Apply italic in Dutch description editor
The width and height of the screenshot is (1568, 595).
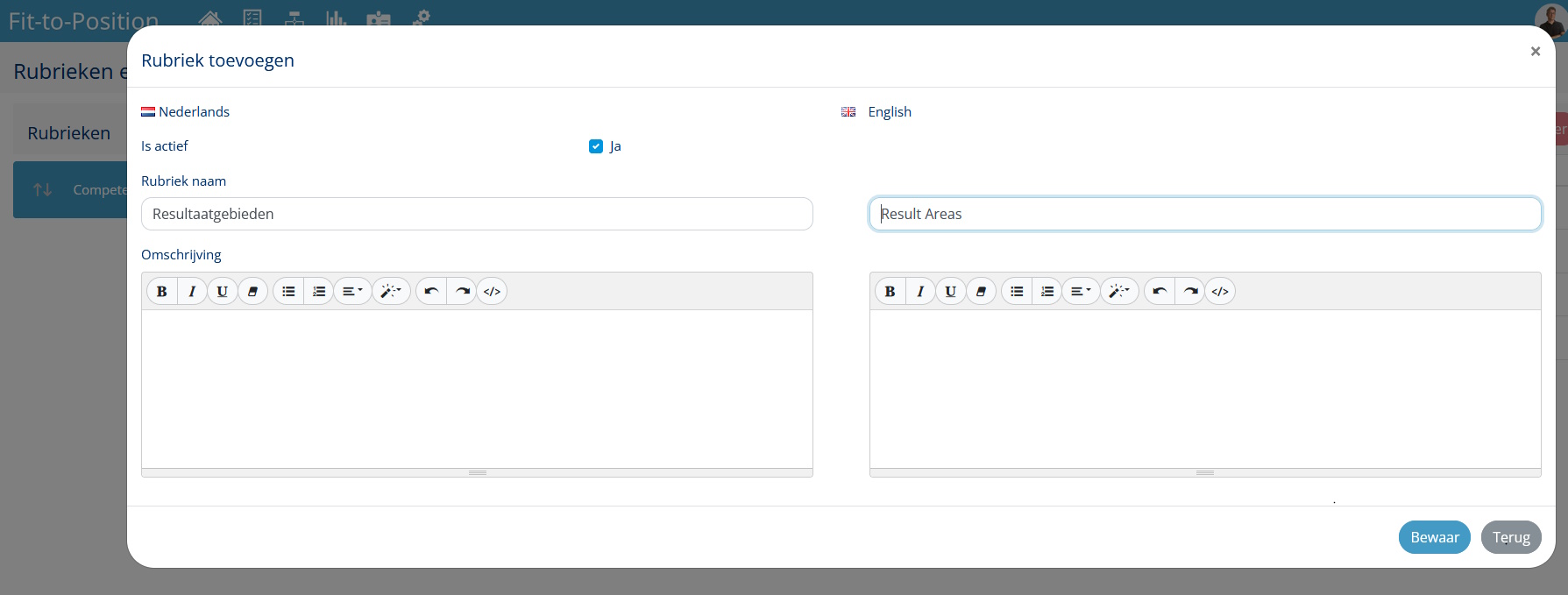[192, 291]
